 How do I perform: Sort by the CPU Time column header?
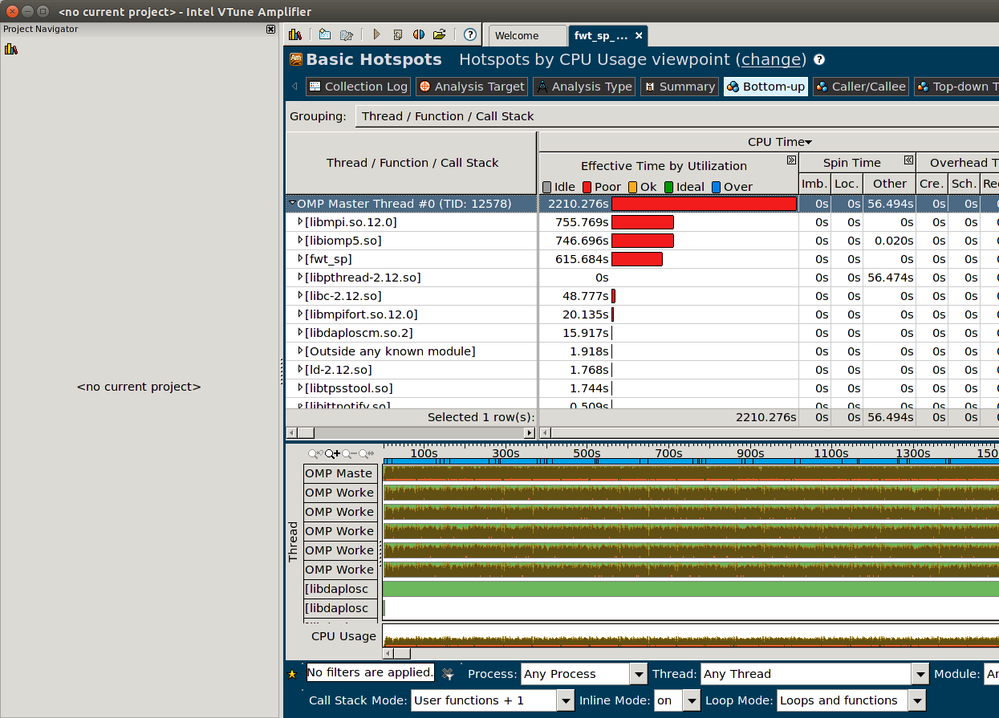point(779,141)
